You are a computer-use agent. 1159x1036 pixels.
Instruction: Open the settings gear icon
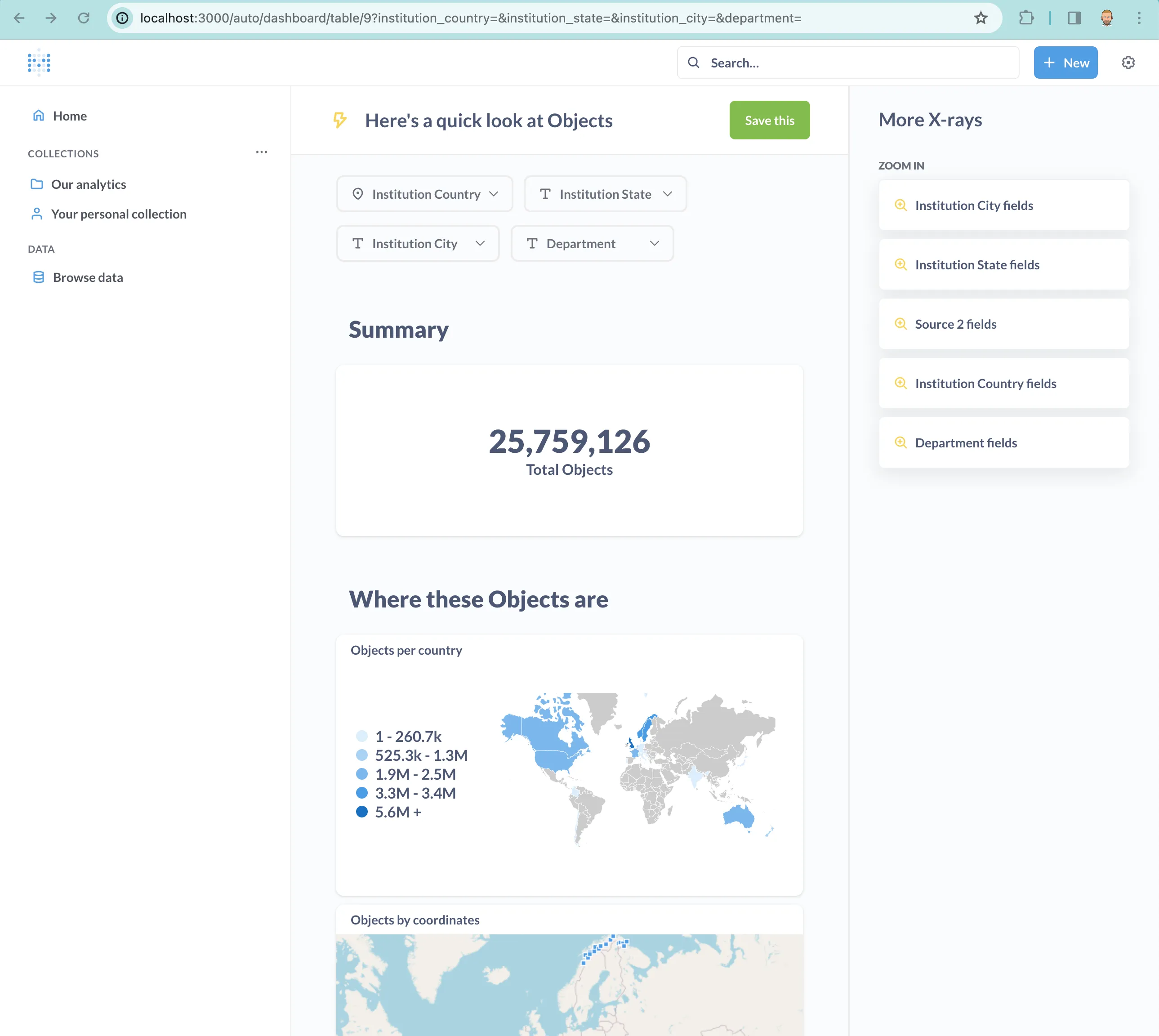1128,63
